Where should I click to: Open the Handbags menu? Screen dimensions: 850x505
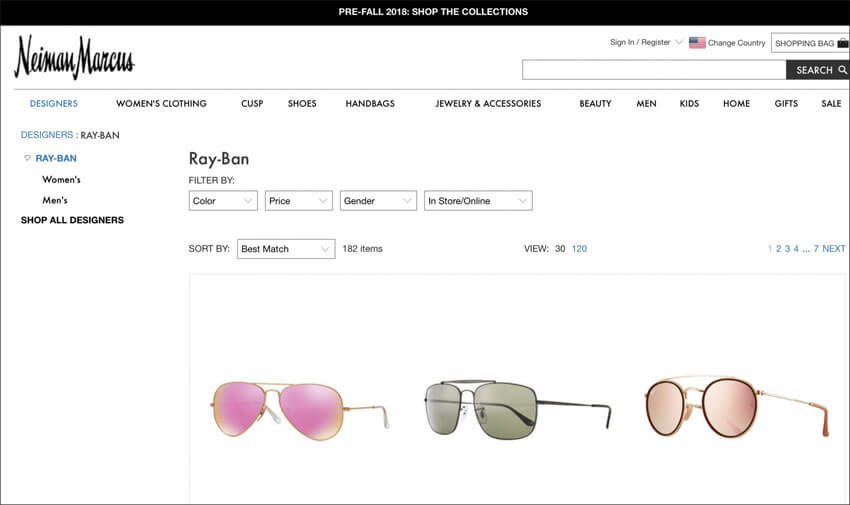370,103
